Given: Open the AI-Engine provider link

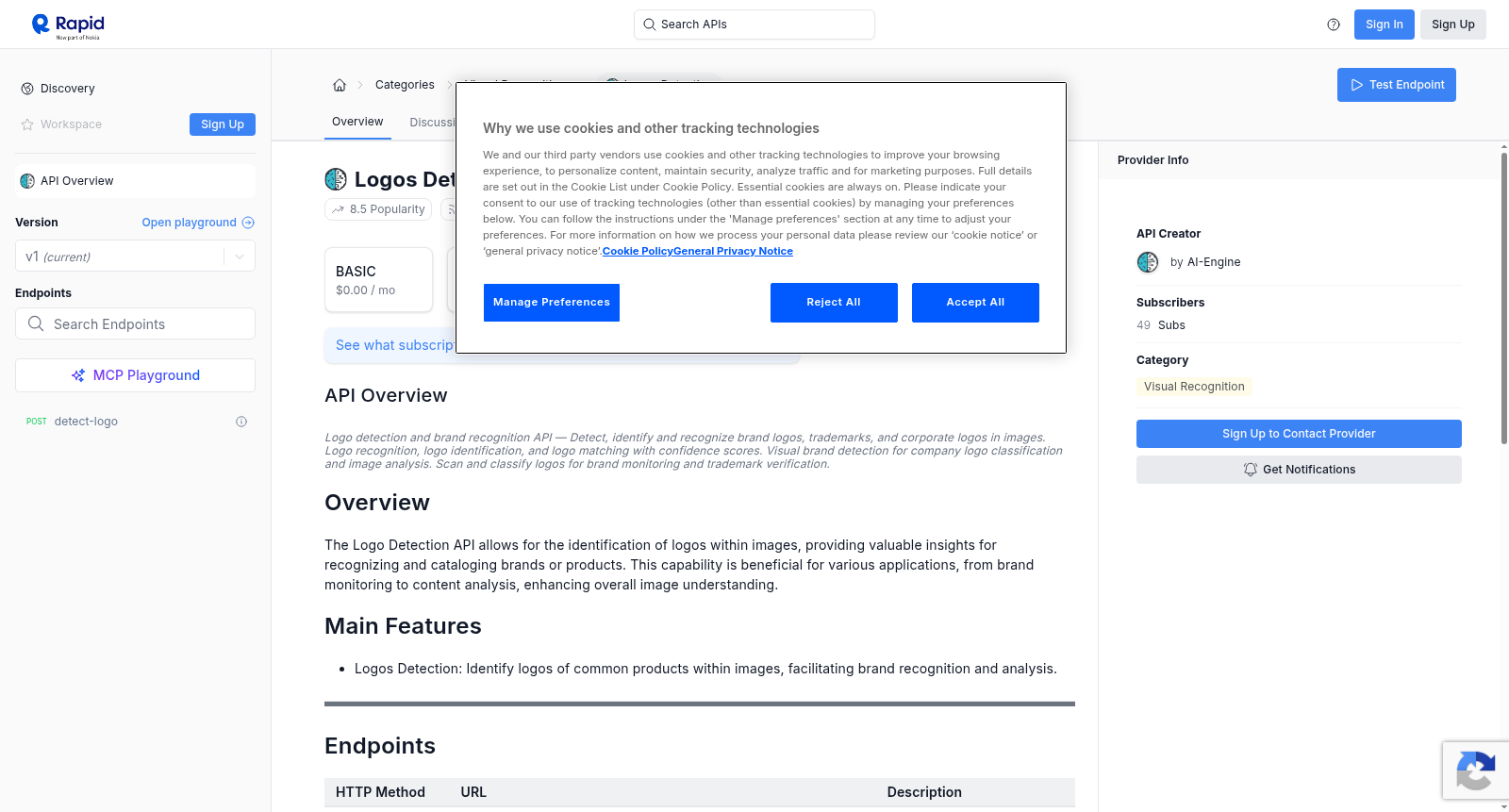Looking at the screenshot, I should tap(1214, 262).
